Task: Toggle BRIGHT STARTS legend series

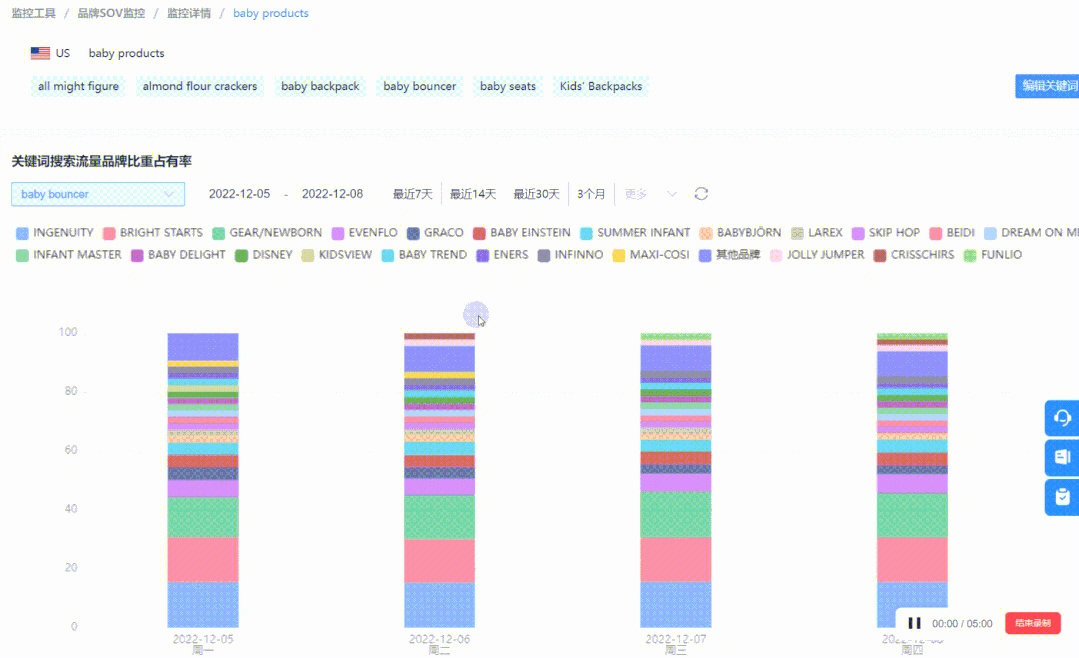Action: pos(153,233)
